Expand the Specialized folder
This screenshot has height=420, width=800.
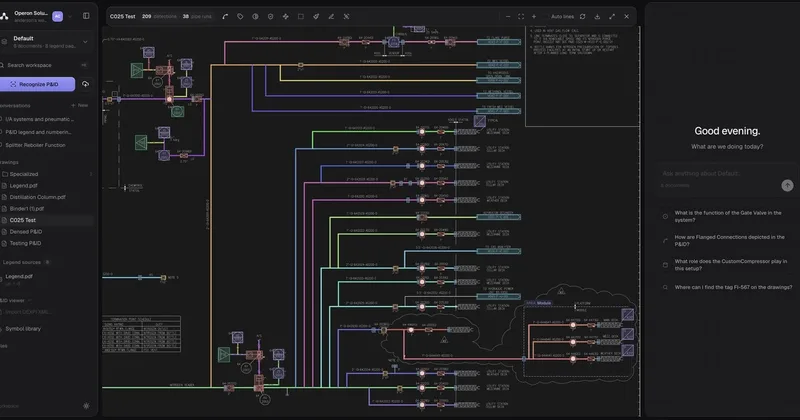click(46, 174)
